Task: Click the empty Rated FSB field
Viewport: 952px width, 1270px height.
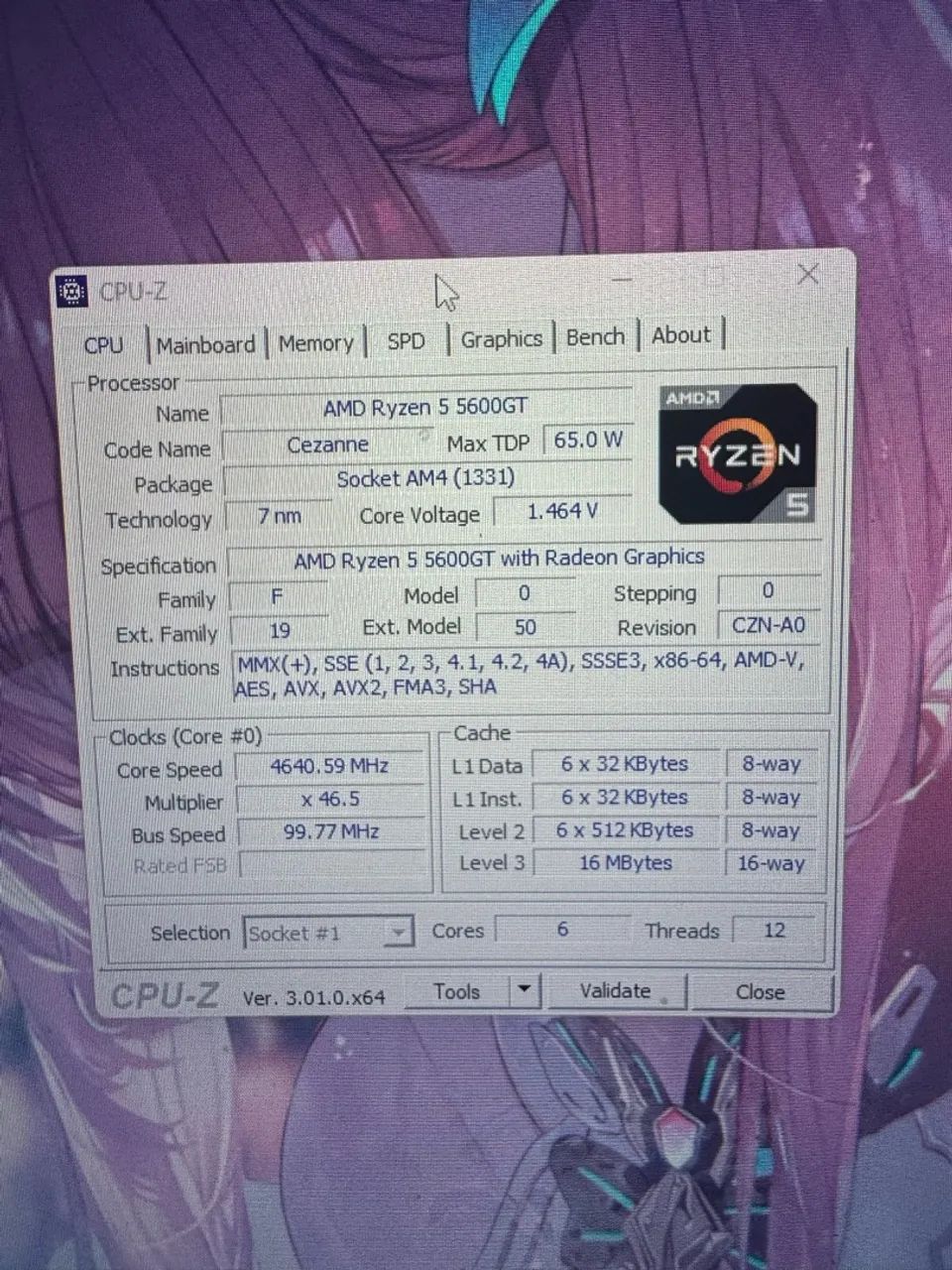Action: point(332,864)
